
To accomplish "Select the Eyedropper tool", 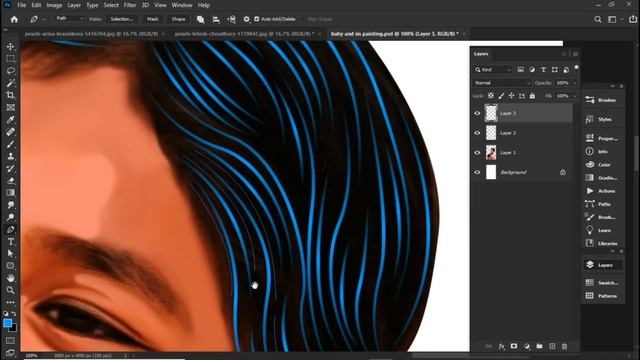I will coord(11,120).
